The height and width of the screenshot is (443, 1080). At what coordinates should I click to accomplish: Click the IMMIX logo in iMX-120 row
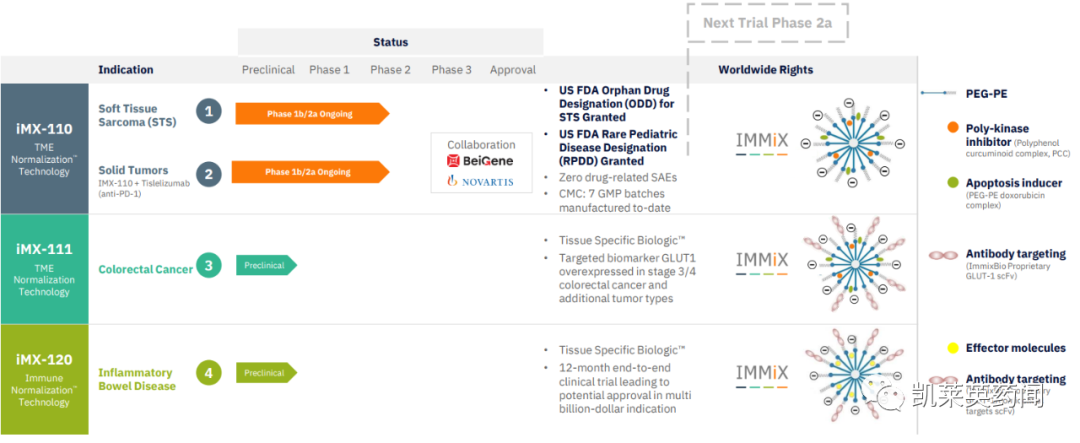click(x=762, y=374)
